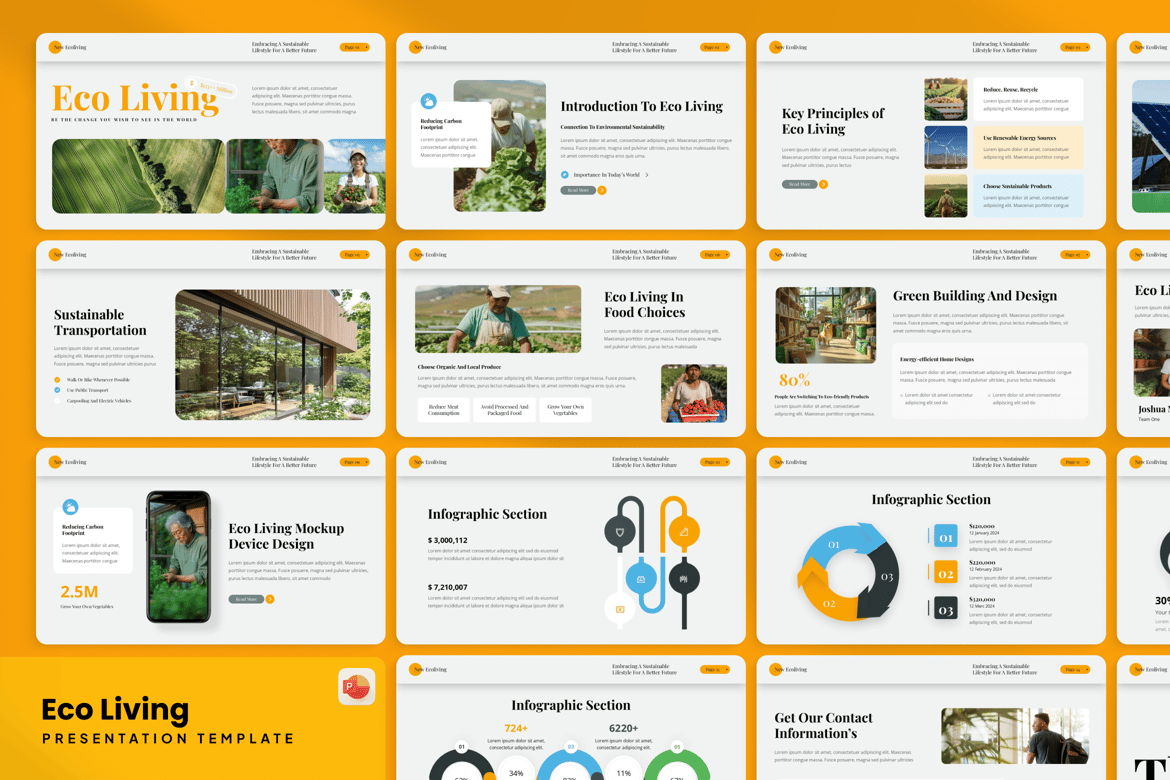Click Read More on the Introduction slide
This screenshot has width=1170, height=780.
pyautogui.click(x=578, y=190)
